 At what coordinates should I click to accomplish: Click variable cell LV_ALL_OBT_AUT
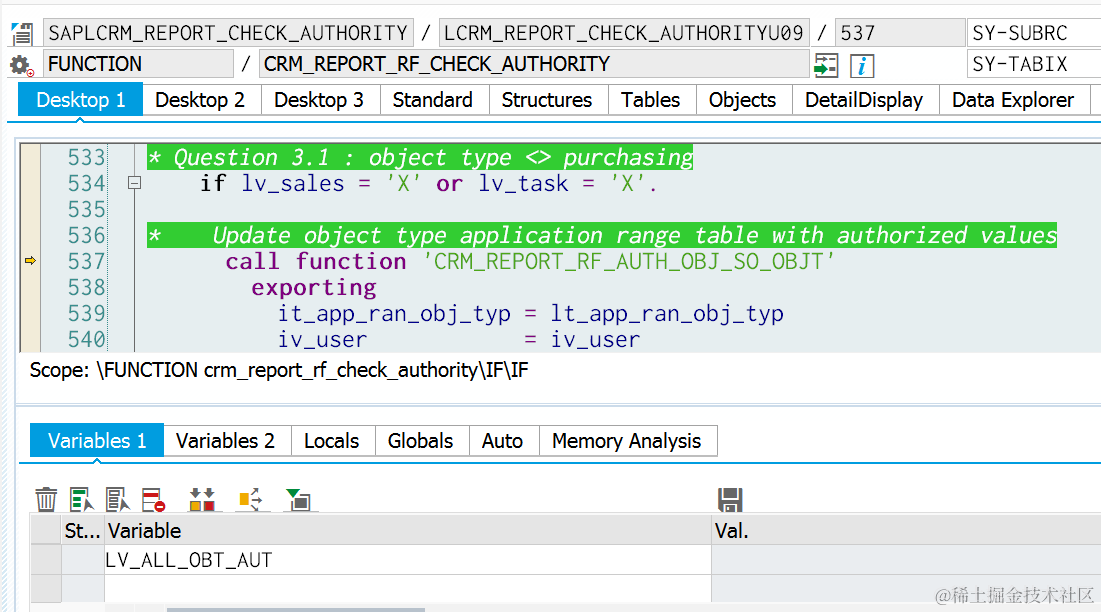pos(407,560)
